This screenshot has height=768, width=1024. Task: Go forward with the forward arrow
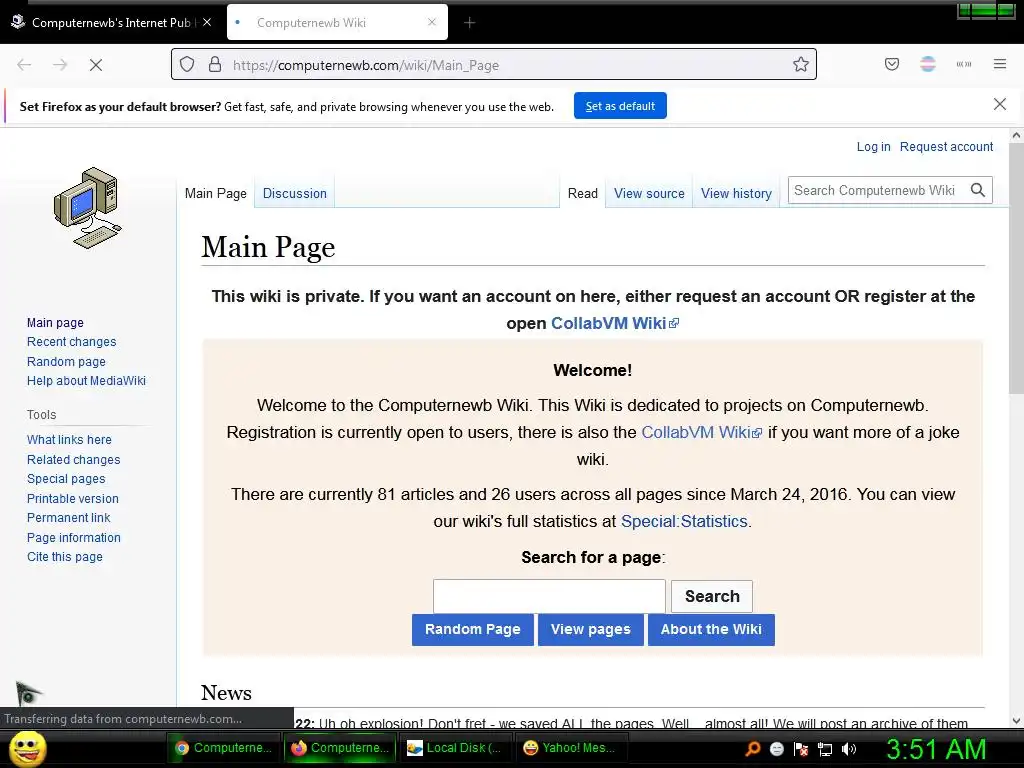click(60, 65)
